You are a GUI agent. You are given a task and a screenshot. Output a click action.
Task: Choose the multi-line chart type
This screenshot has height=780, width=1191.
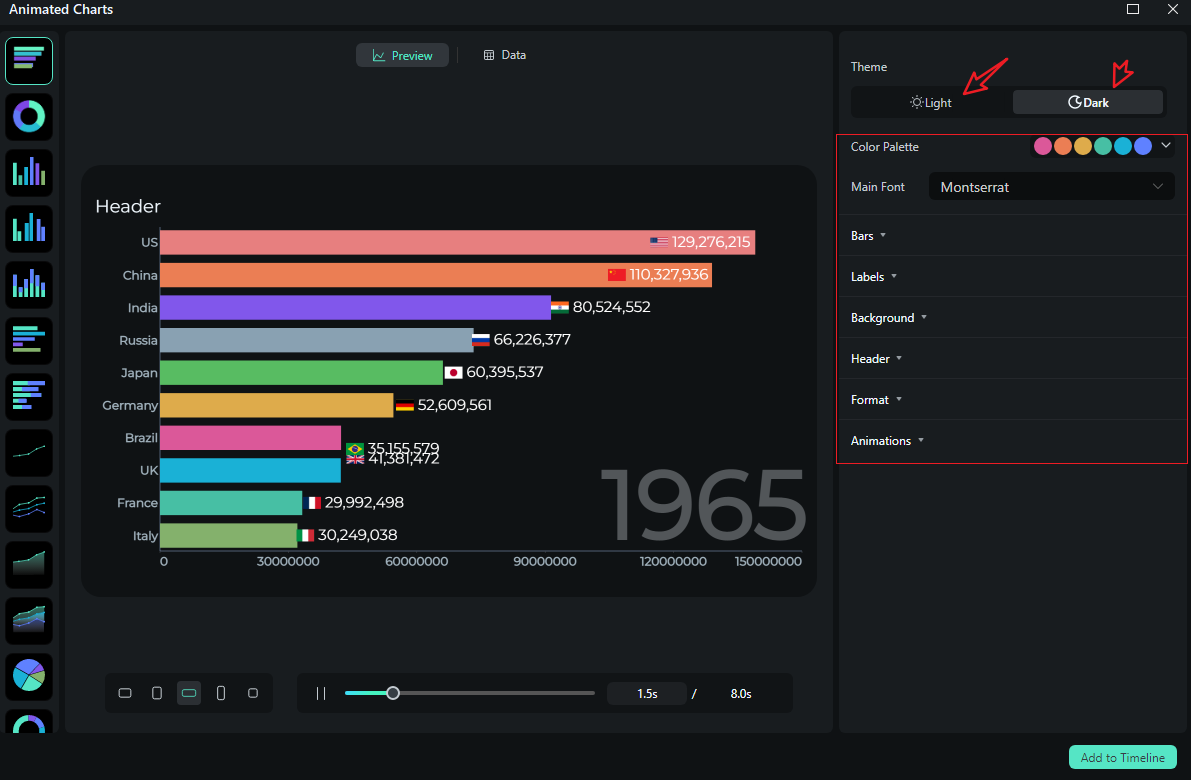28,509
